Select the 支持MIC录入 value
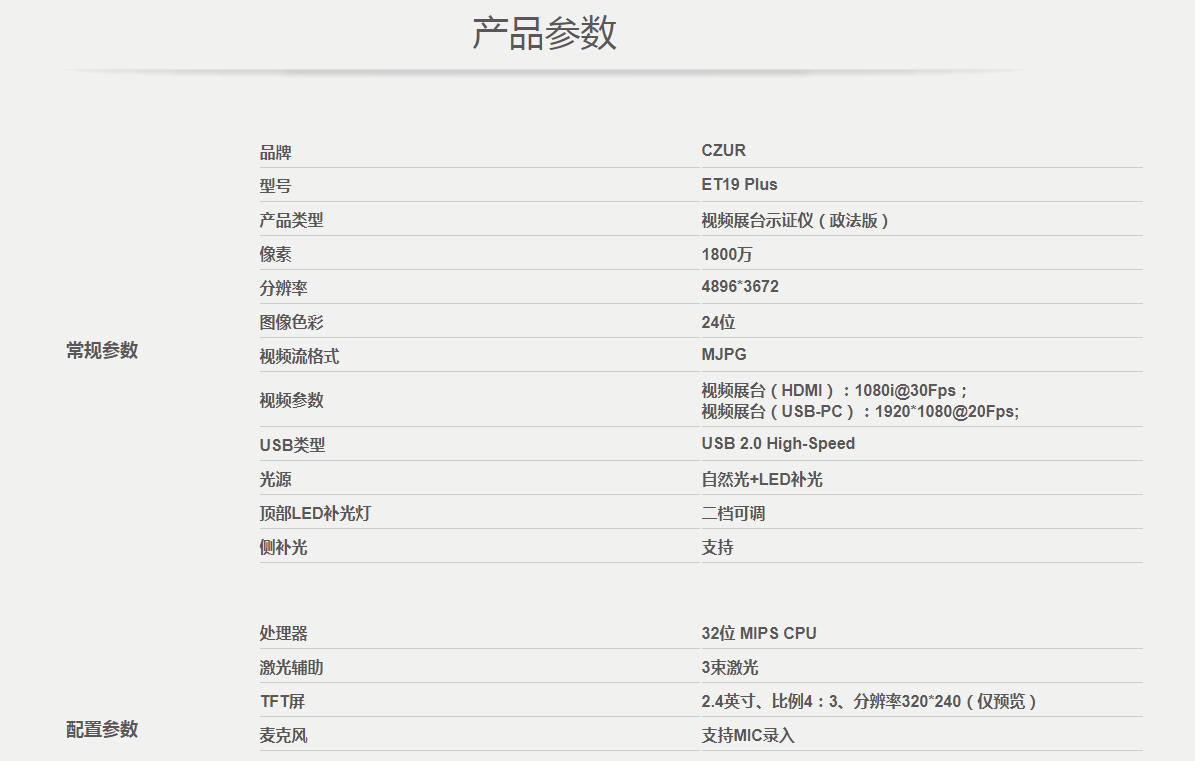Image resolution: width=1195 pixels, height=761 pixels. pos(748,736)
